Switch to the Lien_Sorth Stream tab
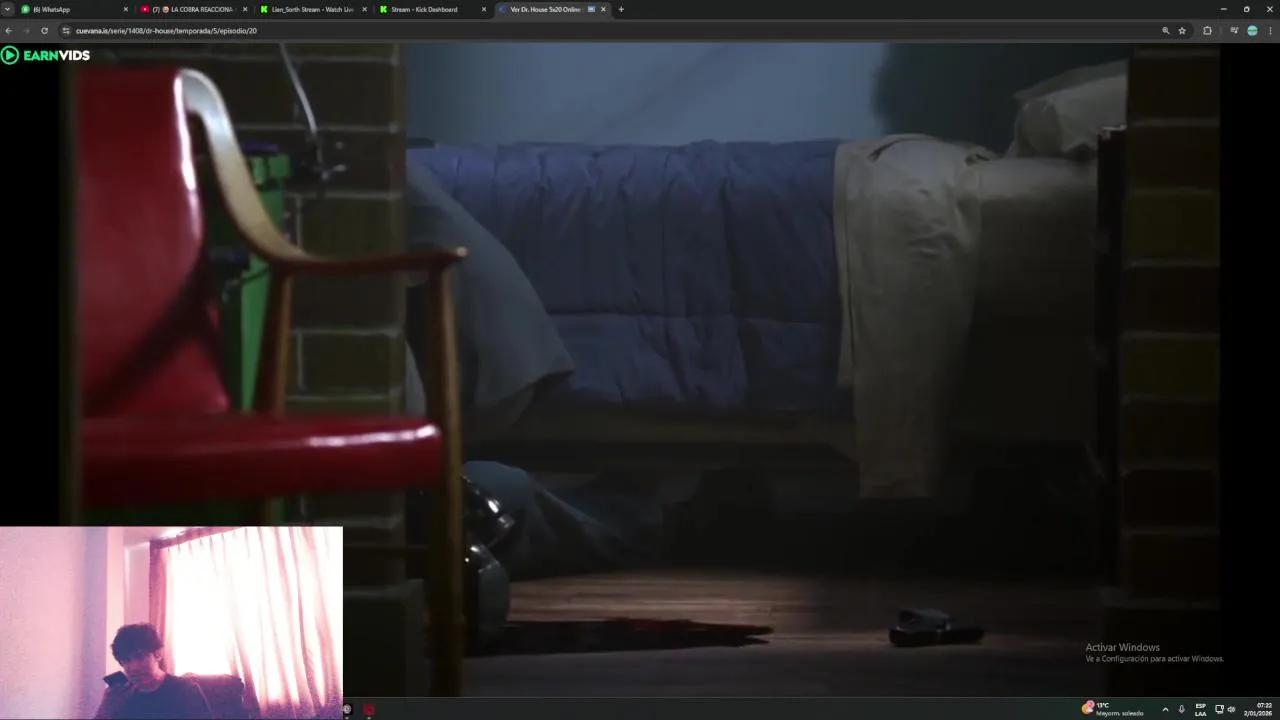The width and height of the screenshot is (1280, 720). [x=312, y=9]
